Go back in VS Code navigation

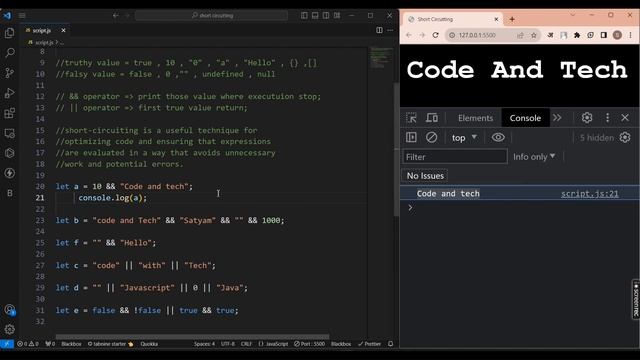pos(116,16)
